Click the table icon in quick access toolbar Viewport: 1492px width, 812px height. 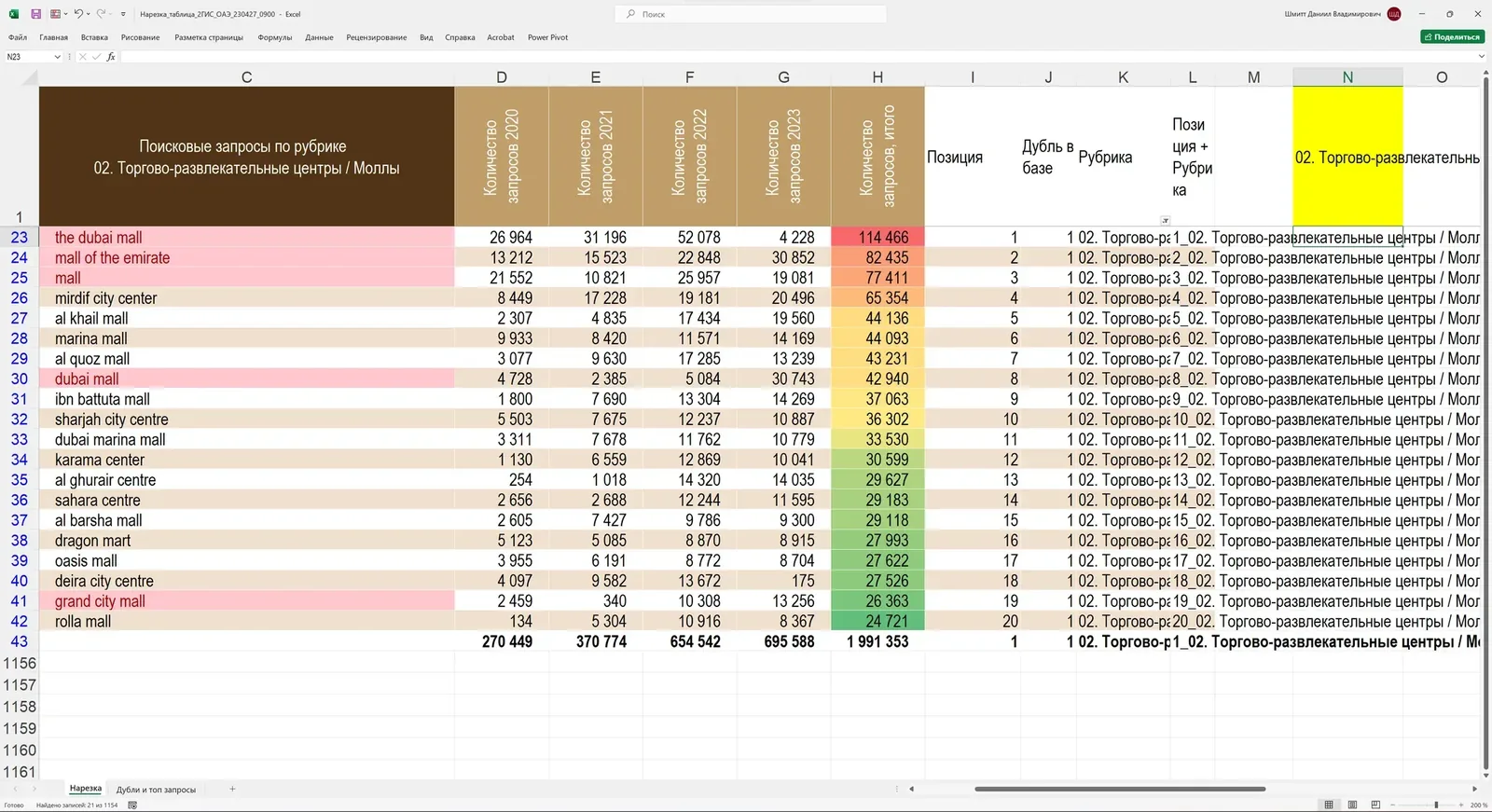(55, 14)
